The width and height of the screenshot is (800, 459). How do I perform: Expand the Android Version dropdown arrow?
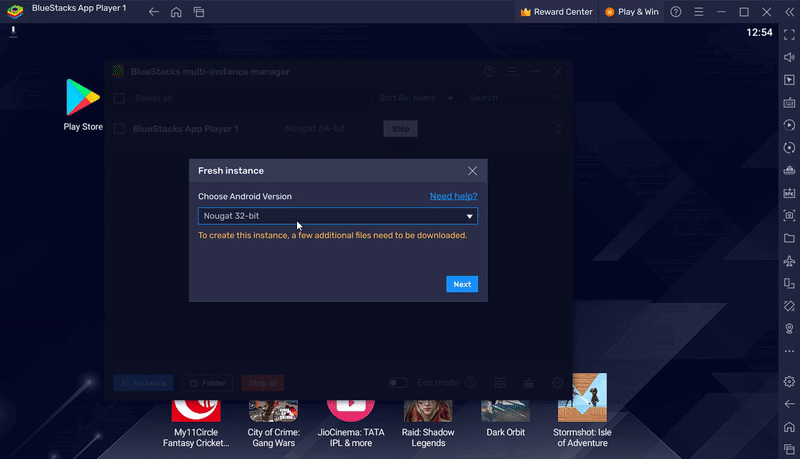pos(469,216)
